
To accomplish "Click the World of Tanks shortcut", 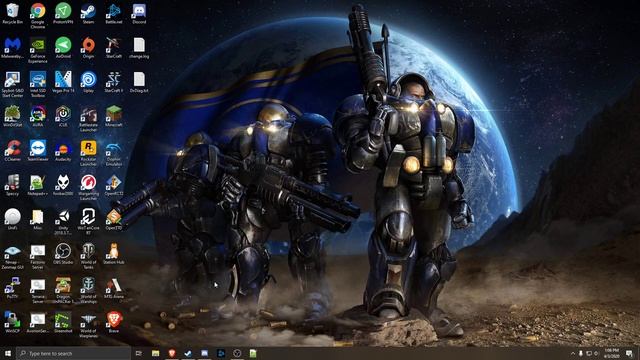I will tap(88, 256).
